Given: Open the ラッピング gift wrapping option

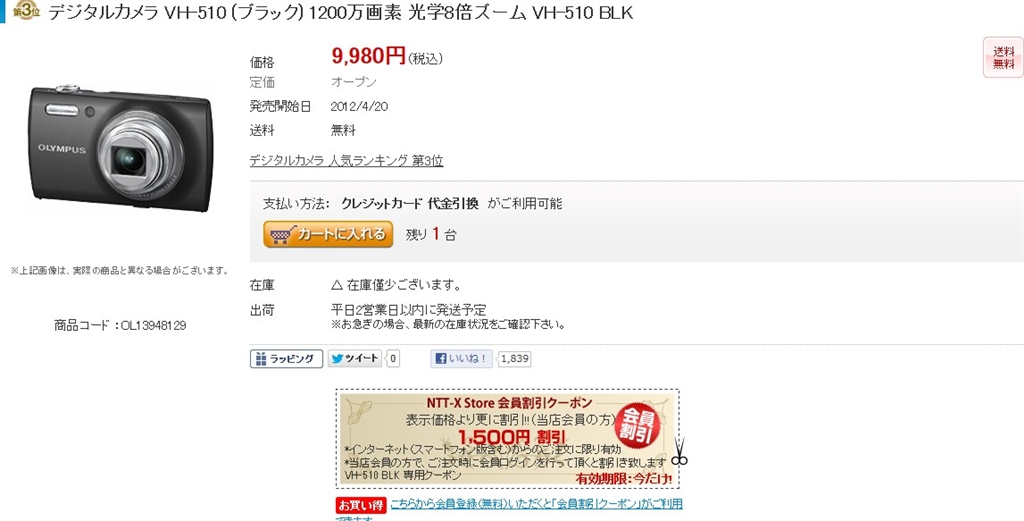Looking at the screenshot, I should click(286, 358).
